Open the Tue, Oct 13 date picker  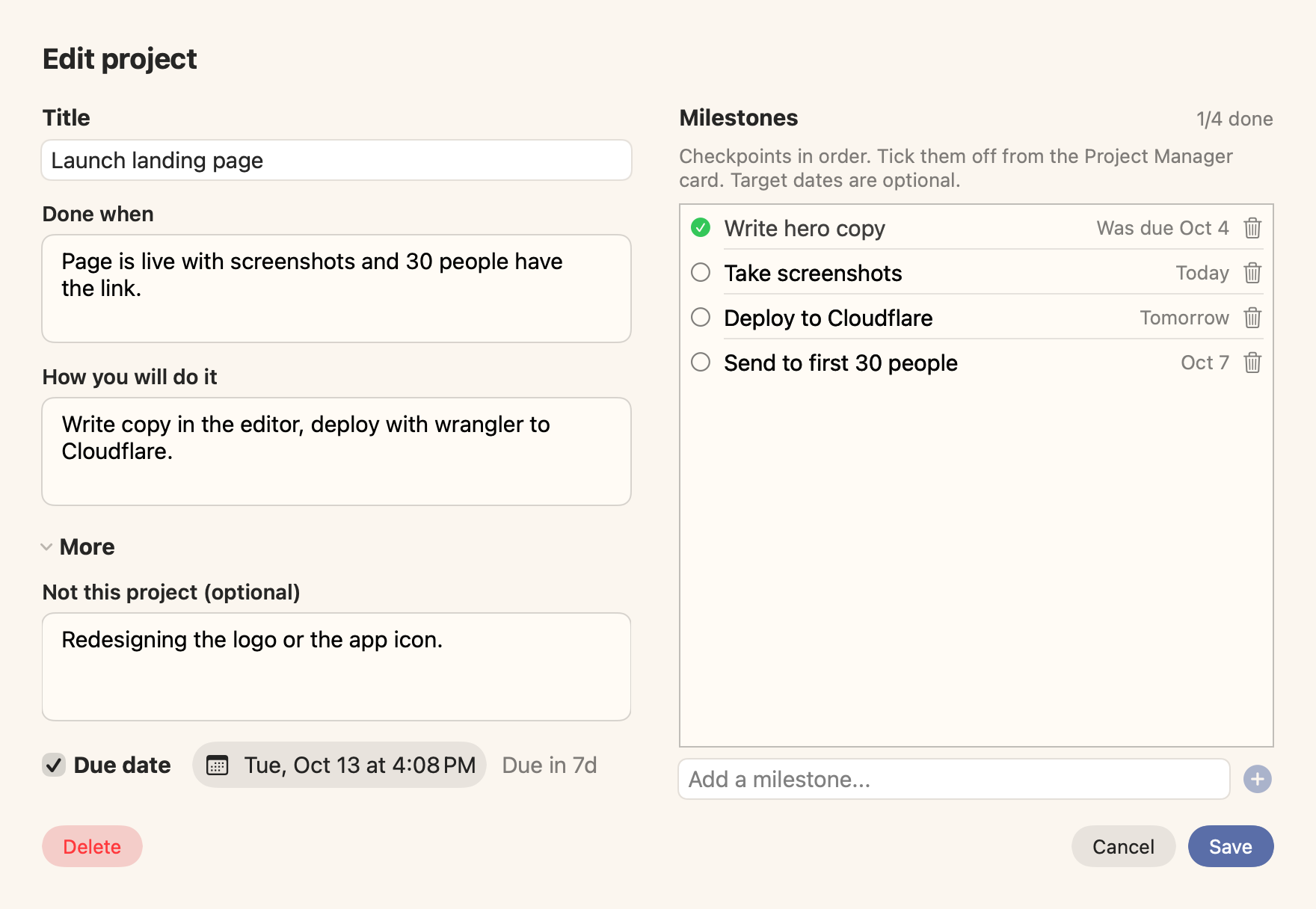pos(339,765)
